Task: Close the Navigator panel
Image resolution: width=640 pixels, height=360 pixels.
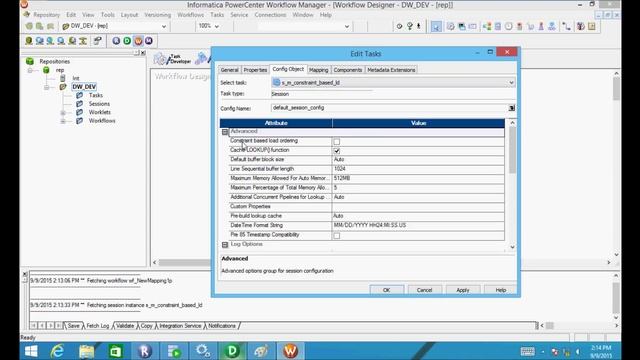Action: [x=143, y=53]
